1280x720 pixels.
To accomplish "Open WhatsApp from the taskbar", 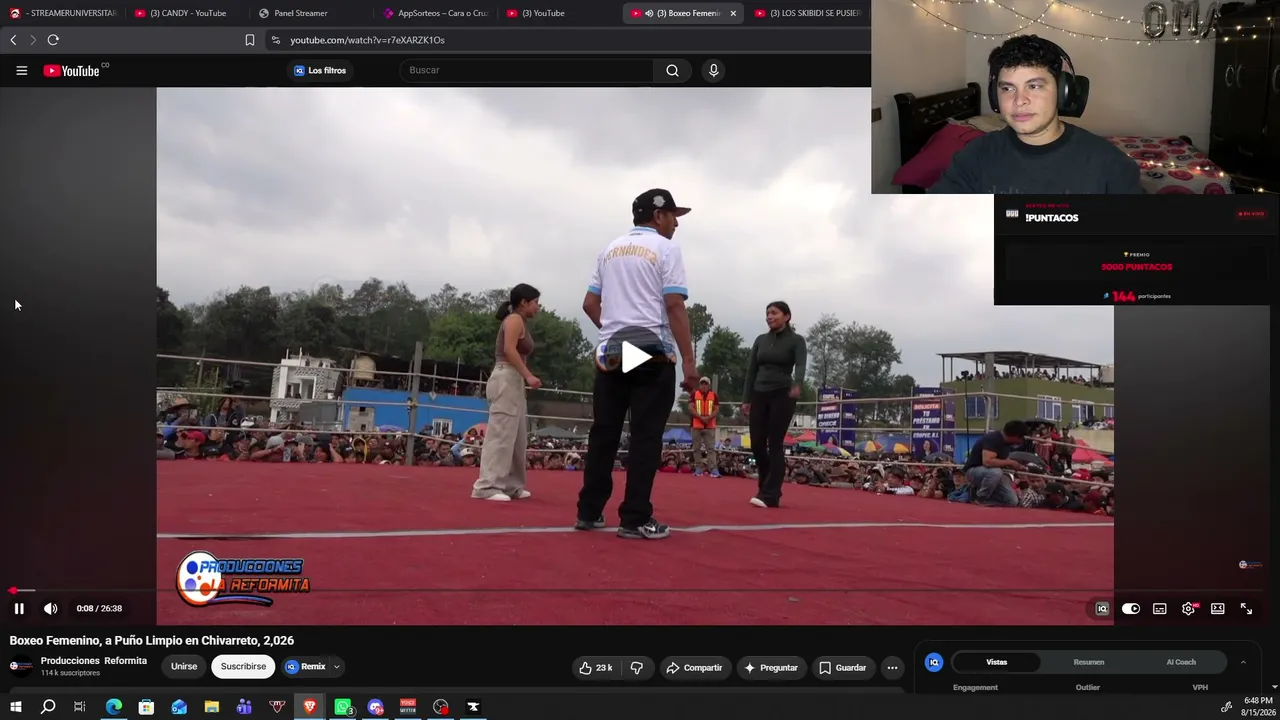I will click(343, 707).
